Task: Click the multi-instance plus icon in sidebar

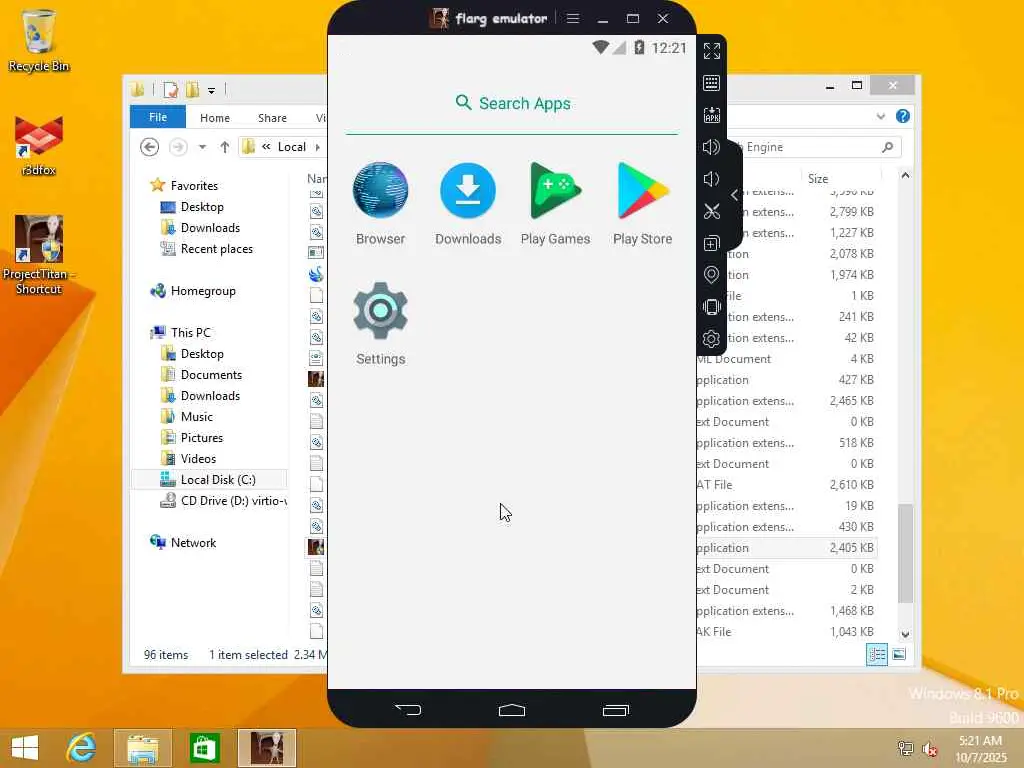Action: 711,243
